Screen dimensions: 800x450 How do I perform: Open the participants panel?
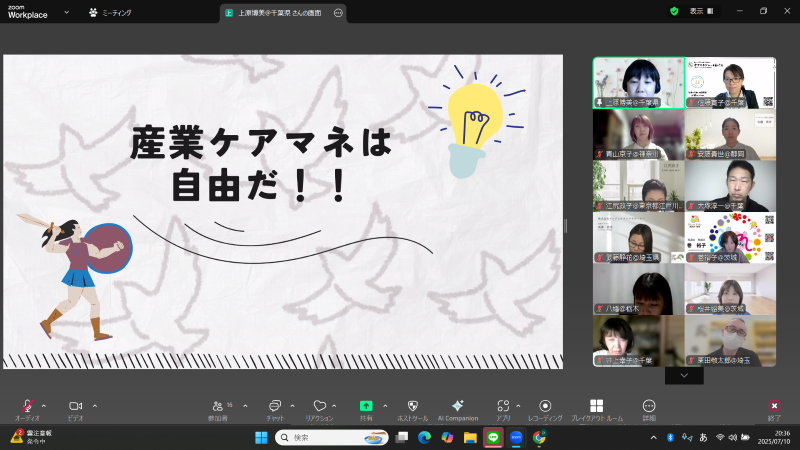pyautogui.click(x=218, y=406)
